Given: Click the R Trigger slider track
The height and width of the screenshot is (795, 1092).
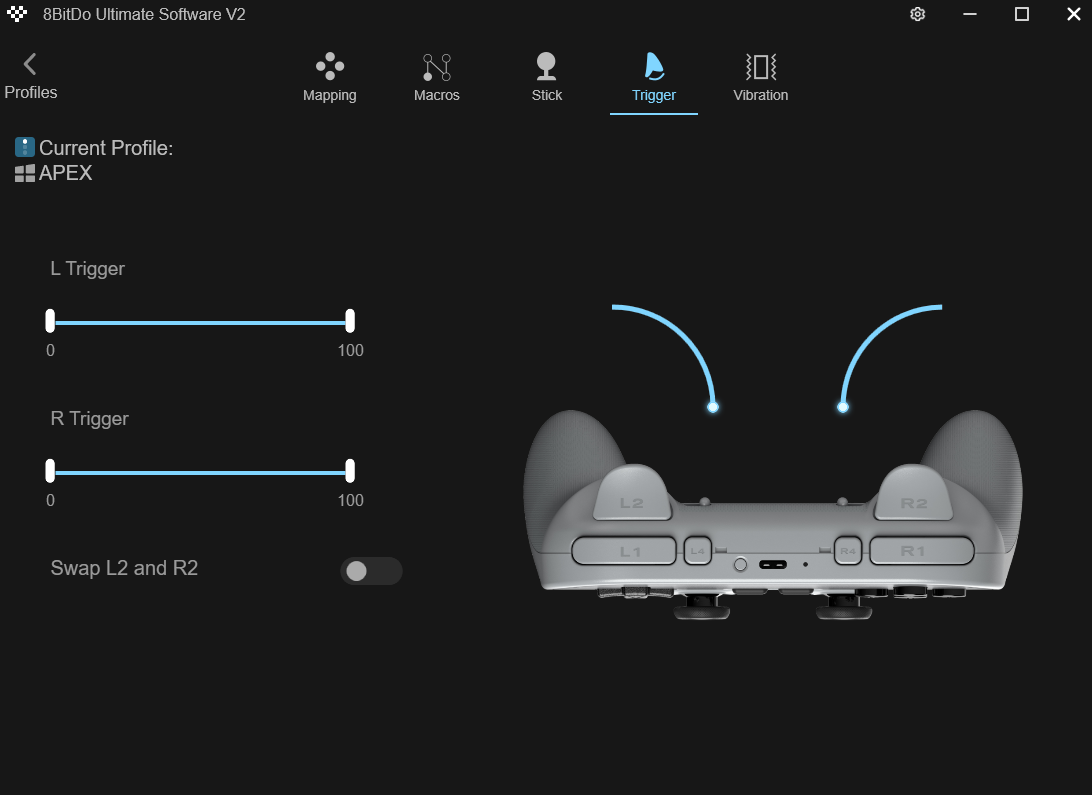Looking at the screenshot, I should tap(201, 473).
